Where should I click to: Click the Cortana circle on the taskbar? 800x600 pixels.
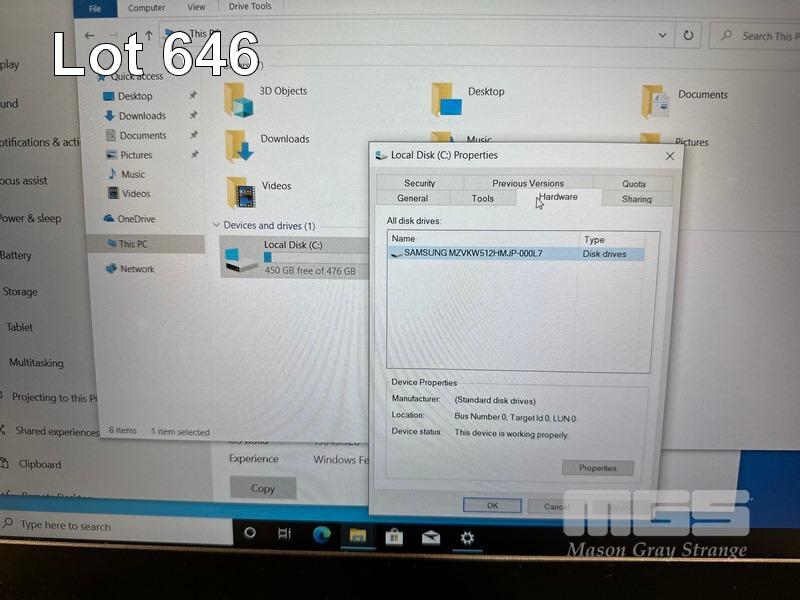tap(250, 533)
